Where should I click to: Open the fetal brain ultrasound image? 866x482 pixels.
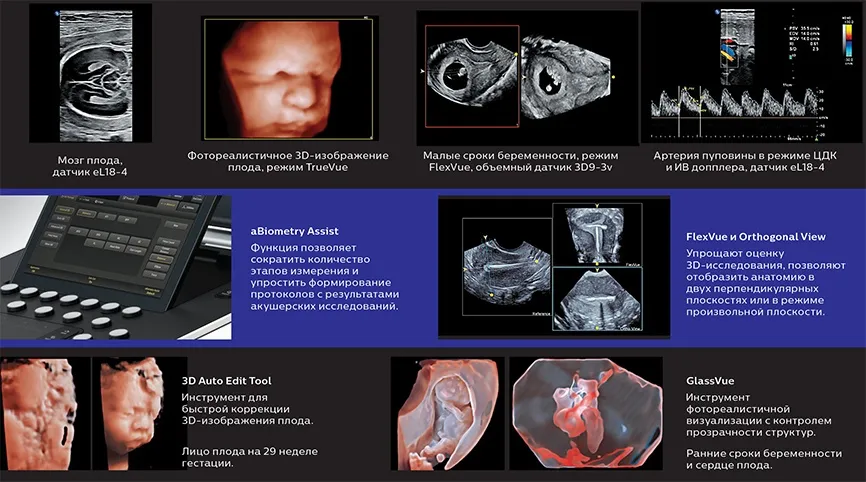91,73
